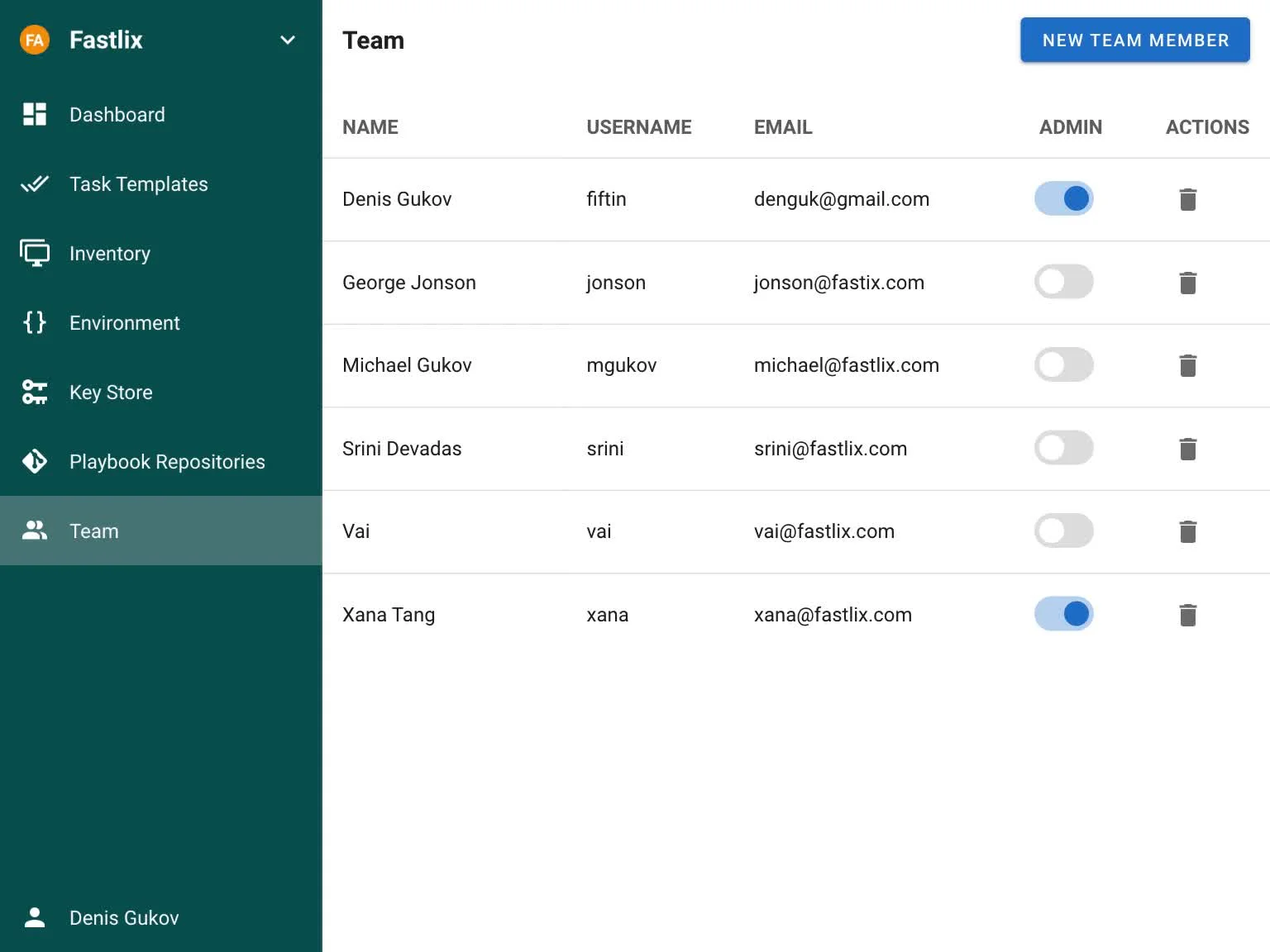This screenshot has height=952, width=1270.
Task: Open Denis Gukov user menu at bottom
Action: [x=124, y=917]
